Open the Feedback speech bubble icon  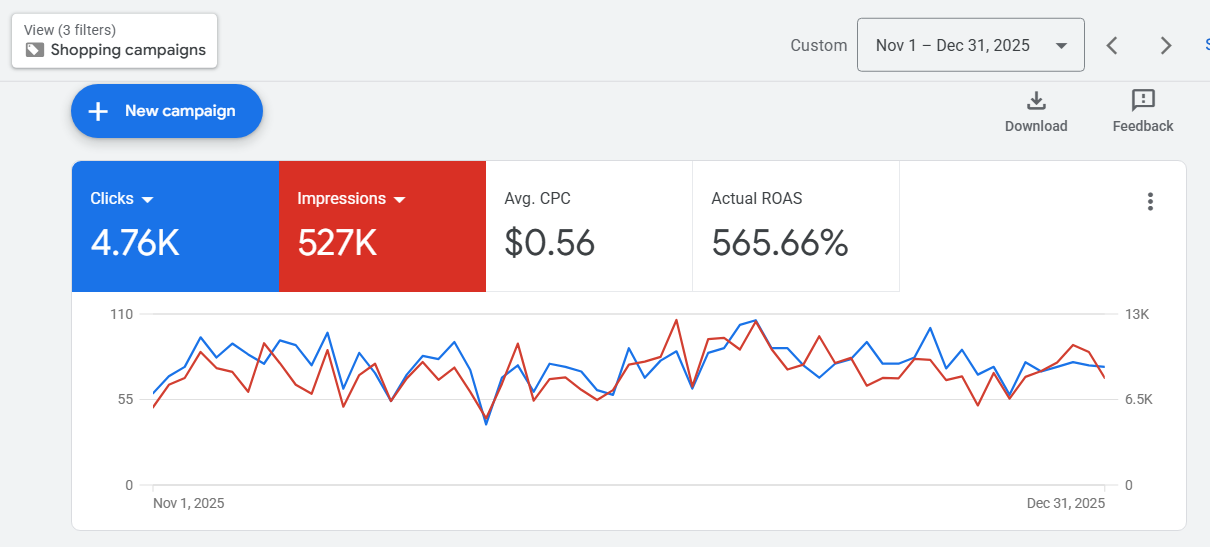pyautogui.click(x=1143, y=101)
